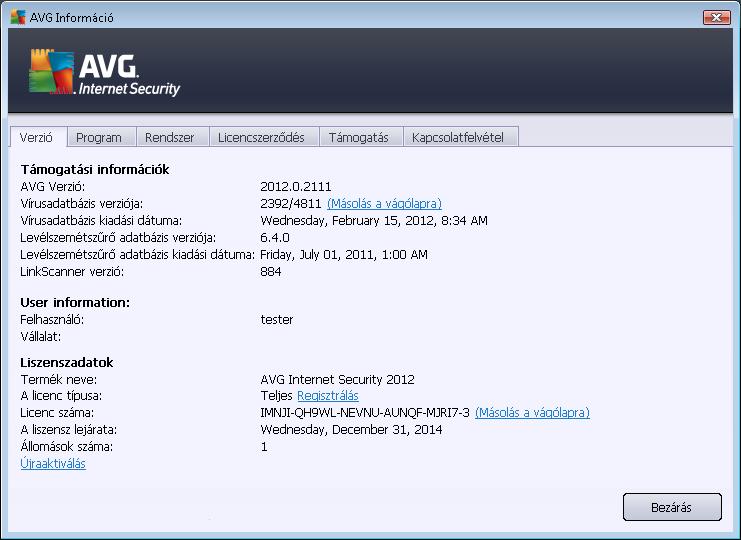
Task: Click the Termék neve: label
Action: pos(59,379)
